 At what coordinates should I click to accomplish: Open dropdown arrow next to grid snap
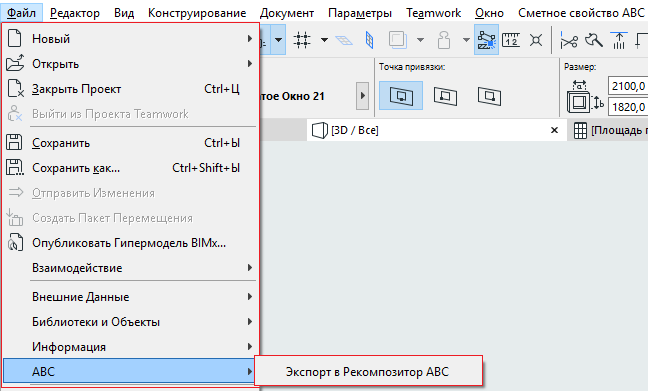pos(324,40)
